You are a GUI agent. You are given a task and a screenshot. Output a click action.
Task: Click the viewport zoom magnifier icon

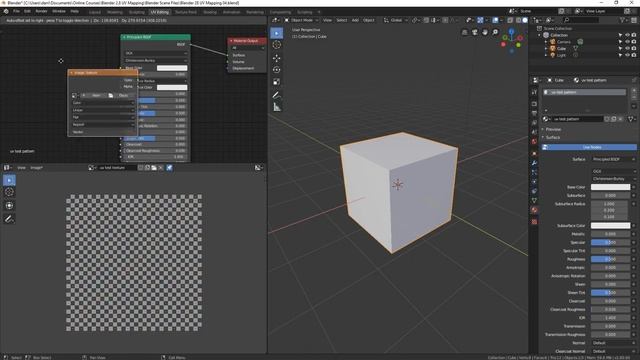(x=495, y=32)
